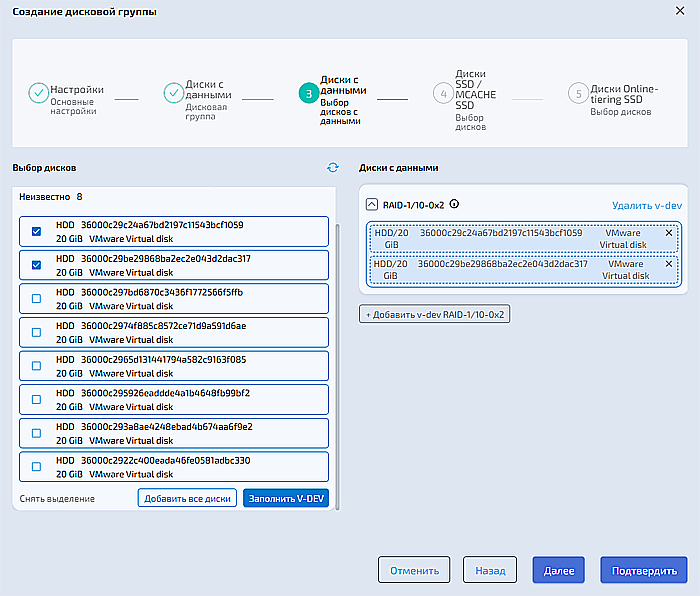700x596 pixels.
Task: Check disk 36000c2922c400eada46fe0581adbc330
Action: click(37, 467)
